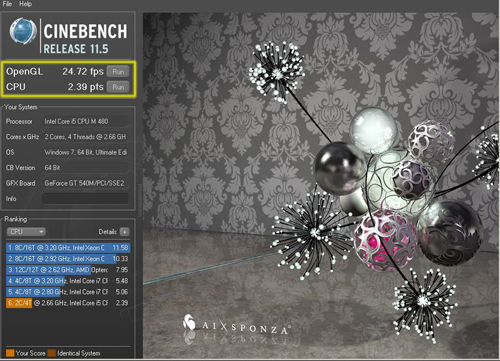The width and height of the screenshot is (500, 361).
Task: Select the Processor field Intel Core i5
Action: pos(85,121)
